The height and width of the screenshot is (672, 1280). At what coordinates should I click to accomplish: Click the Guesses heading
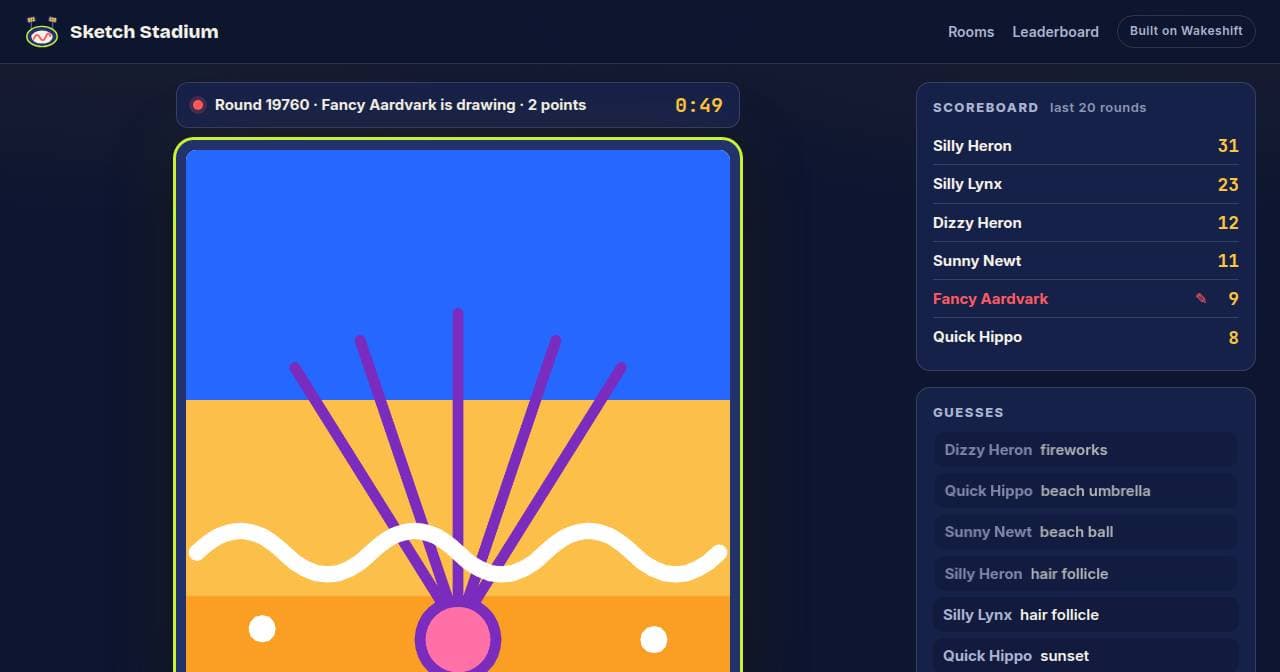pos(968,412)
